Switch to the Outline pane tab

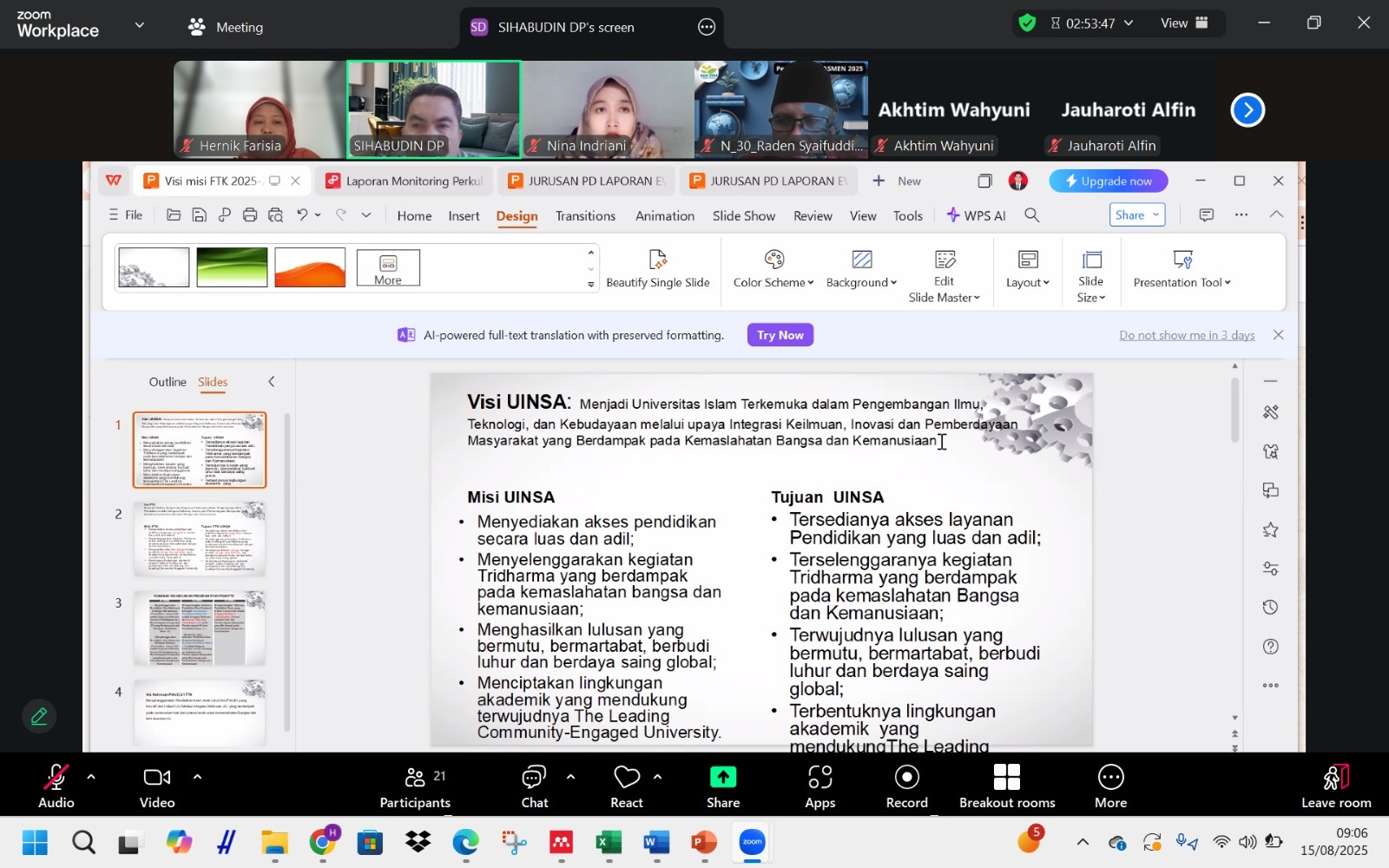coord(168,382)
